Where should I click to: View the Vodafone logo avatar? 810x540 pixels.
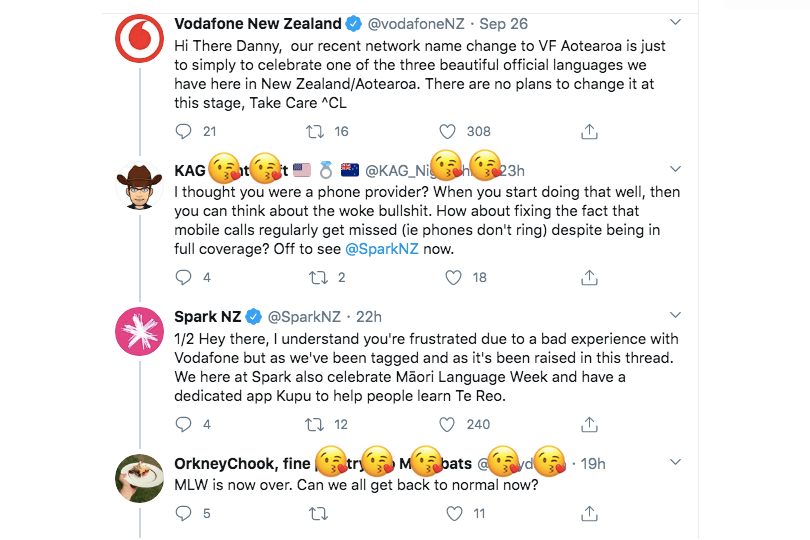(x=140, y=40)
